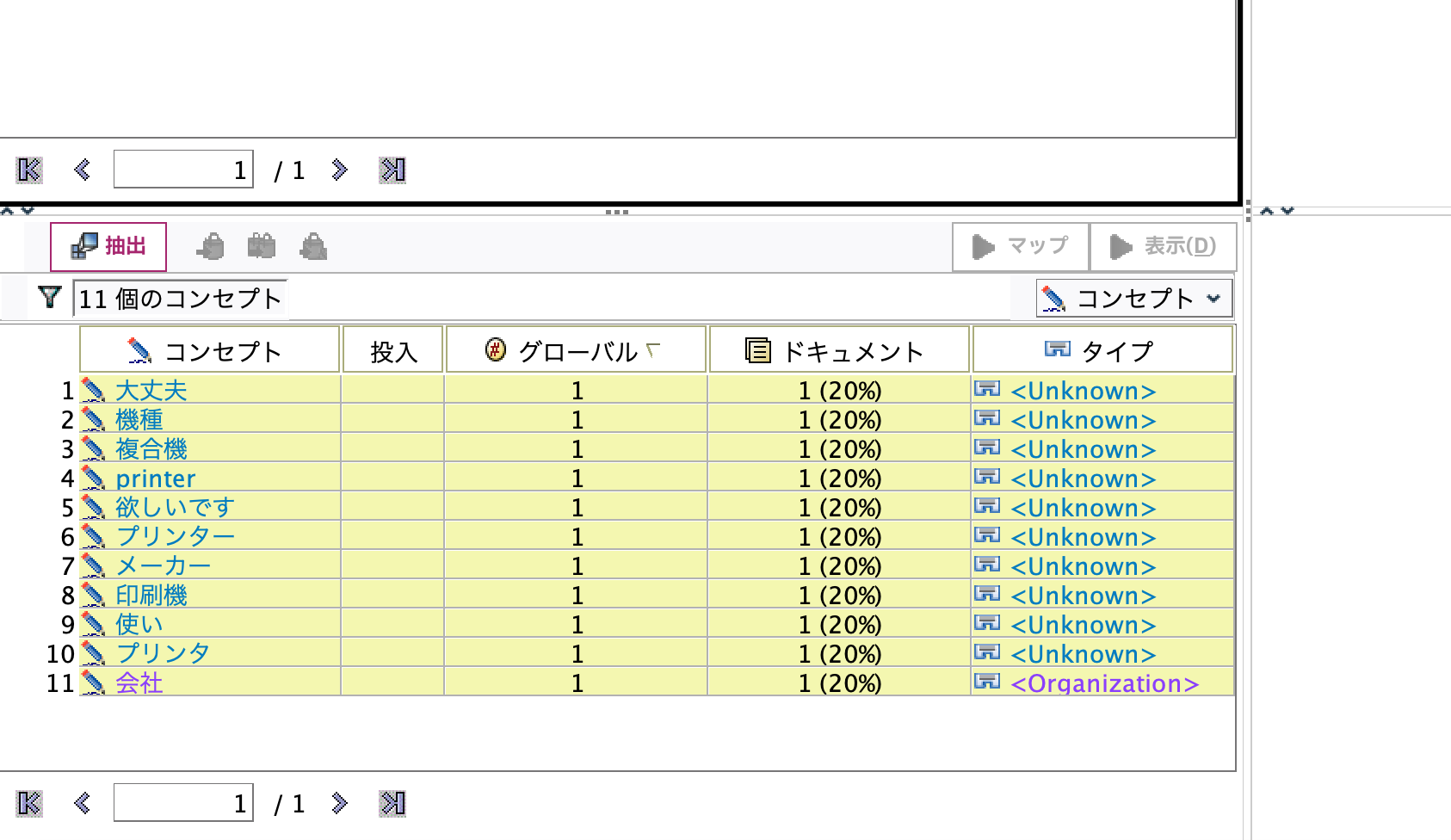The image size is (1451, 840).
Task: Click the <Unknown> type link for 機種
Action: [1083, 419]
